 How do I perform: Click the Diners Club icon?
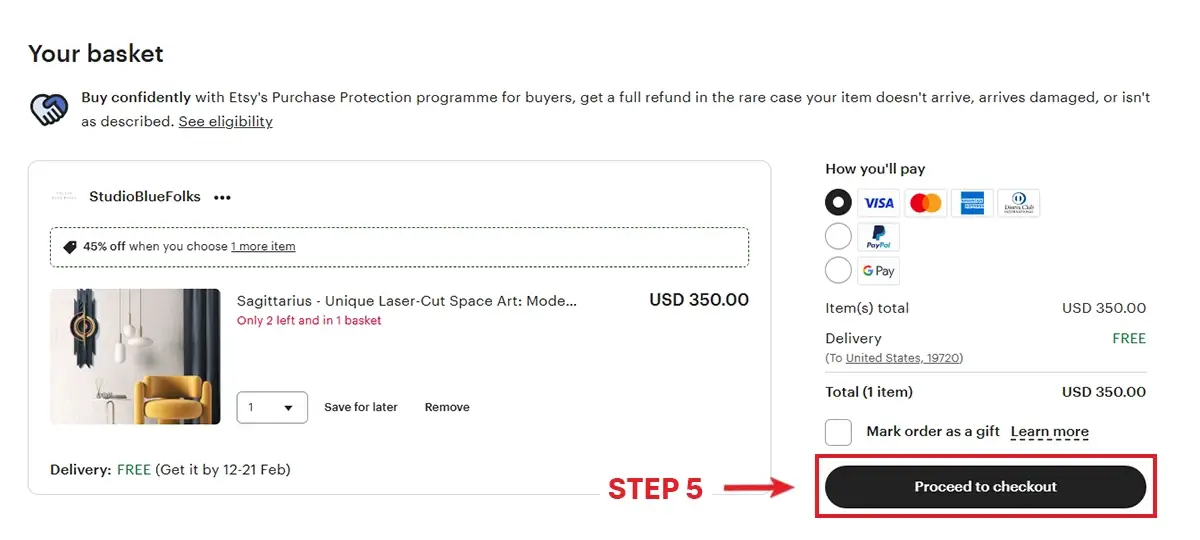click(x=1019, y=203)
